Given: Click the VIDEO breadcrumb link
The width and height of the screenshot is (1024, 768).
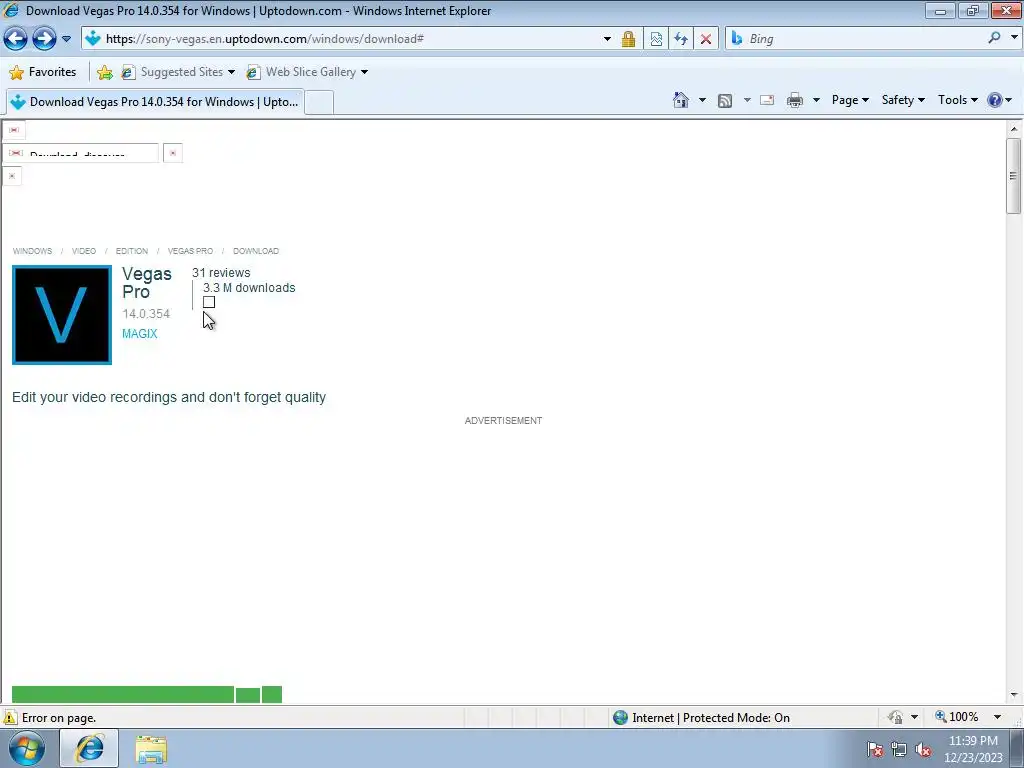Looking at the screenshot, I should [x=84, y=251].
